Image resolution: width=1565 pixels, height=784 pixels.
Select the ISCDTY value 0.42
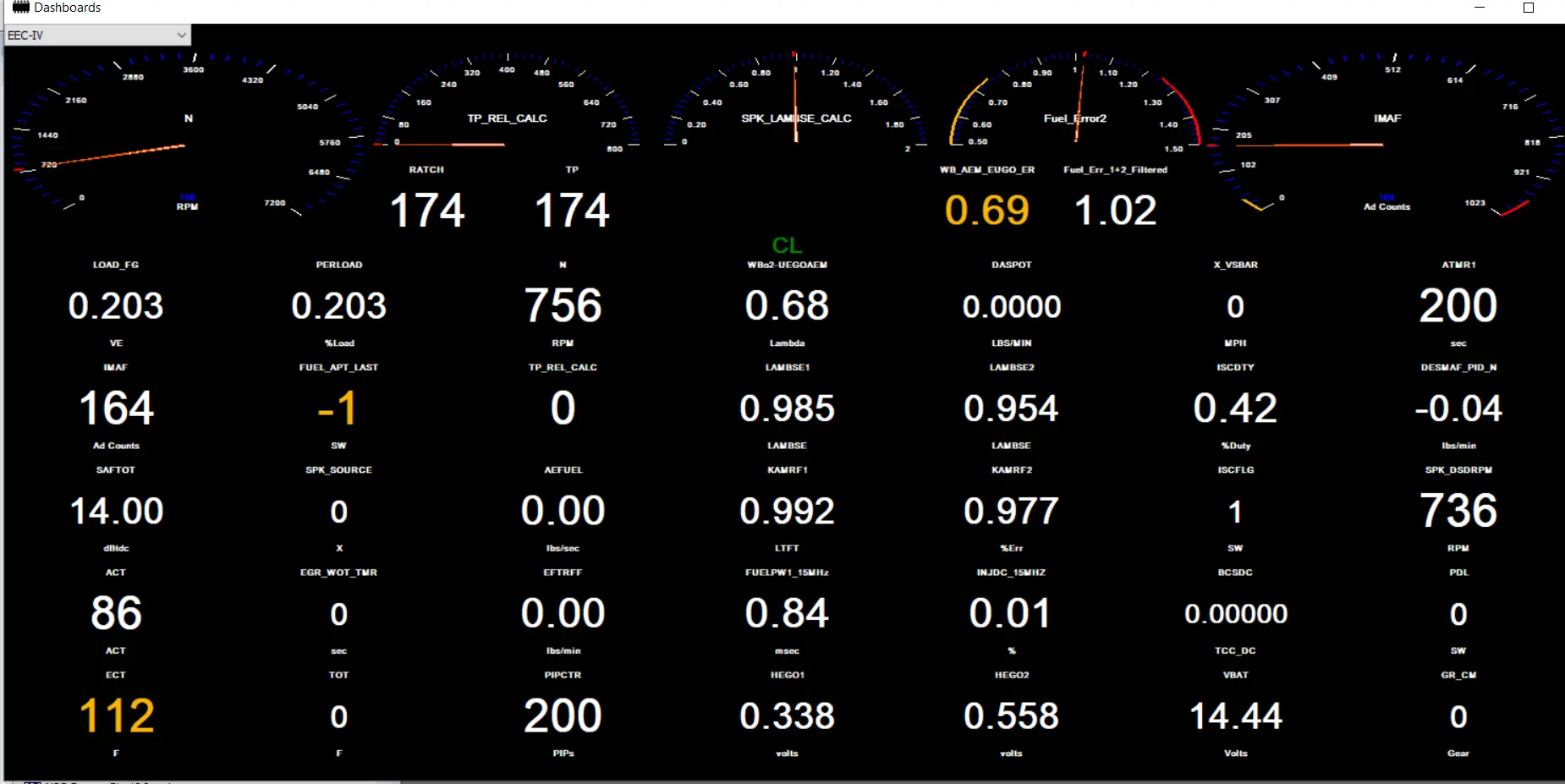click(x=1235, y=408)
